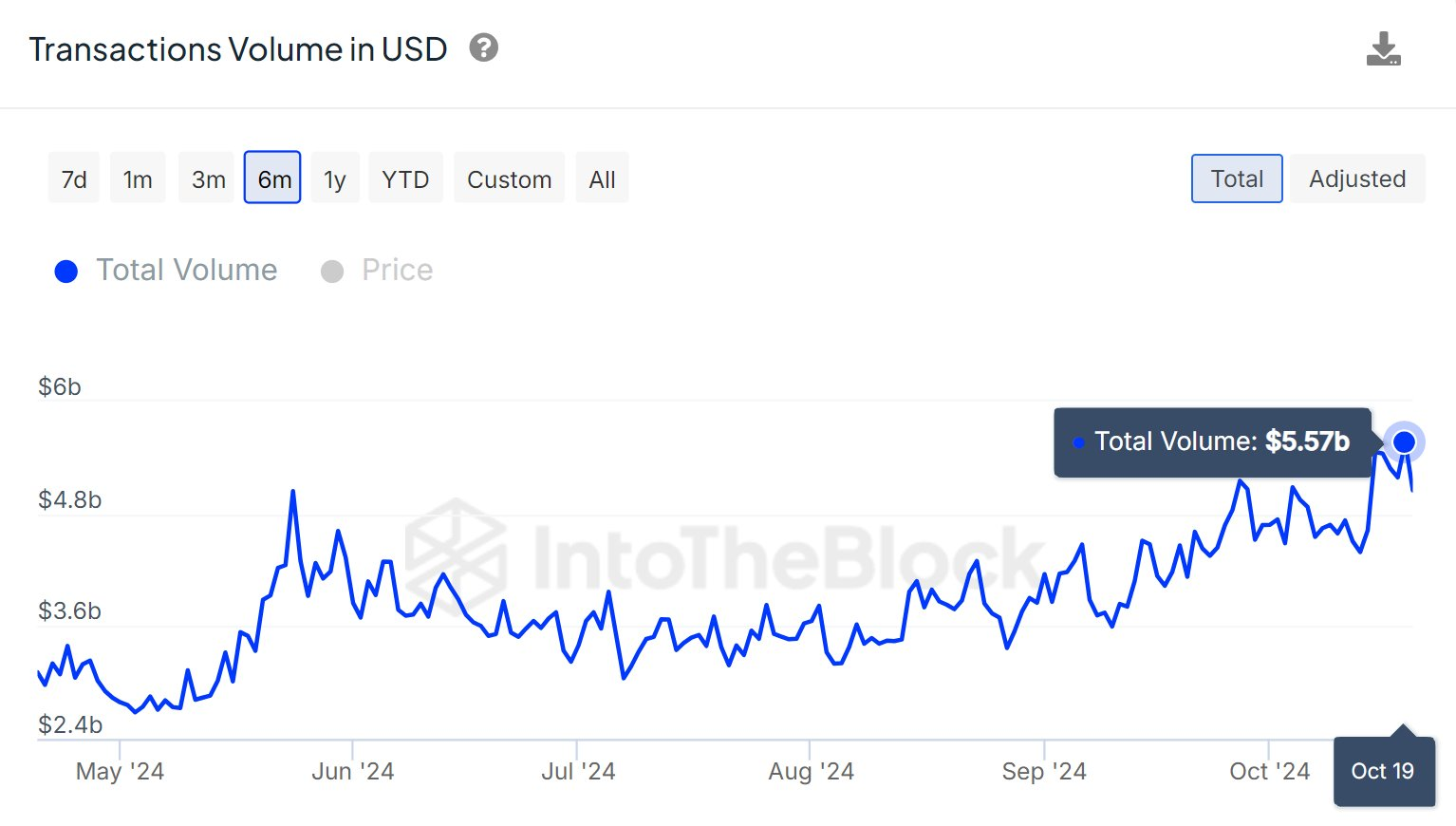Click the Total Volume legend label
1456x826 pixels.
click(x=187, y=271)
